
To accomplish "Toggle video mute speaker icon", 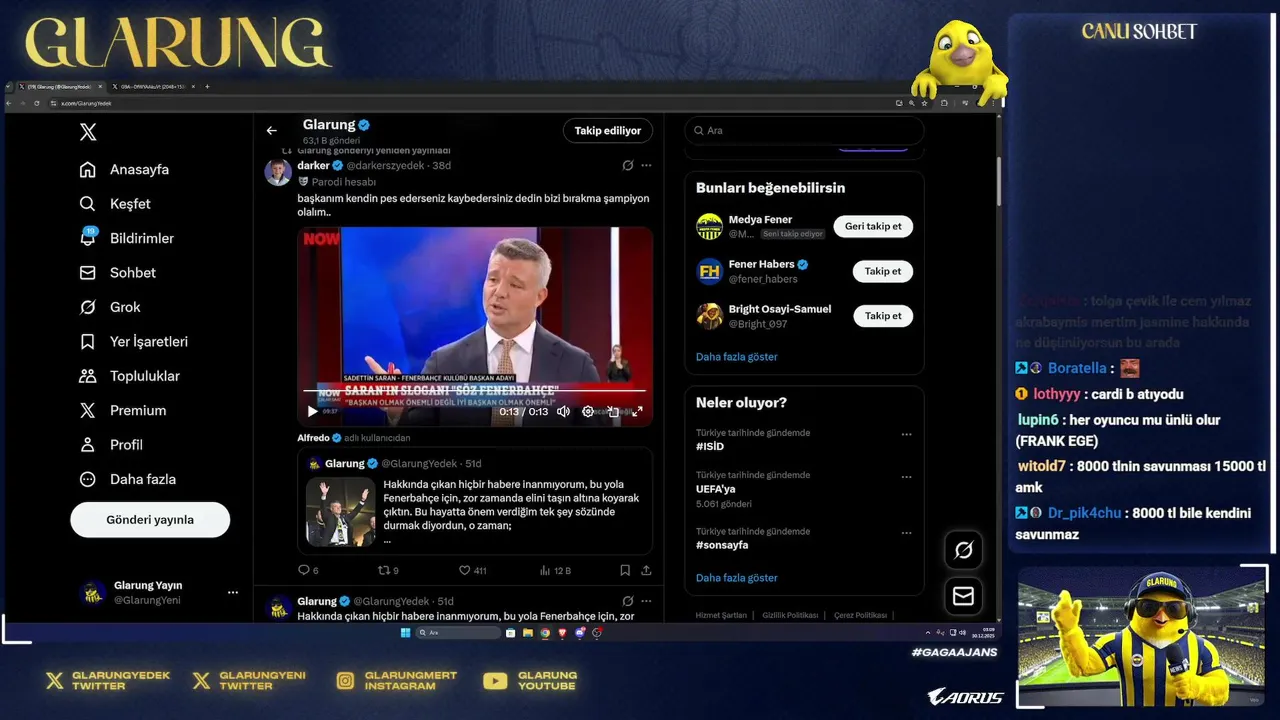I will tap(563, 411).
